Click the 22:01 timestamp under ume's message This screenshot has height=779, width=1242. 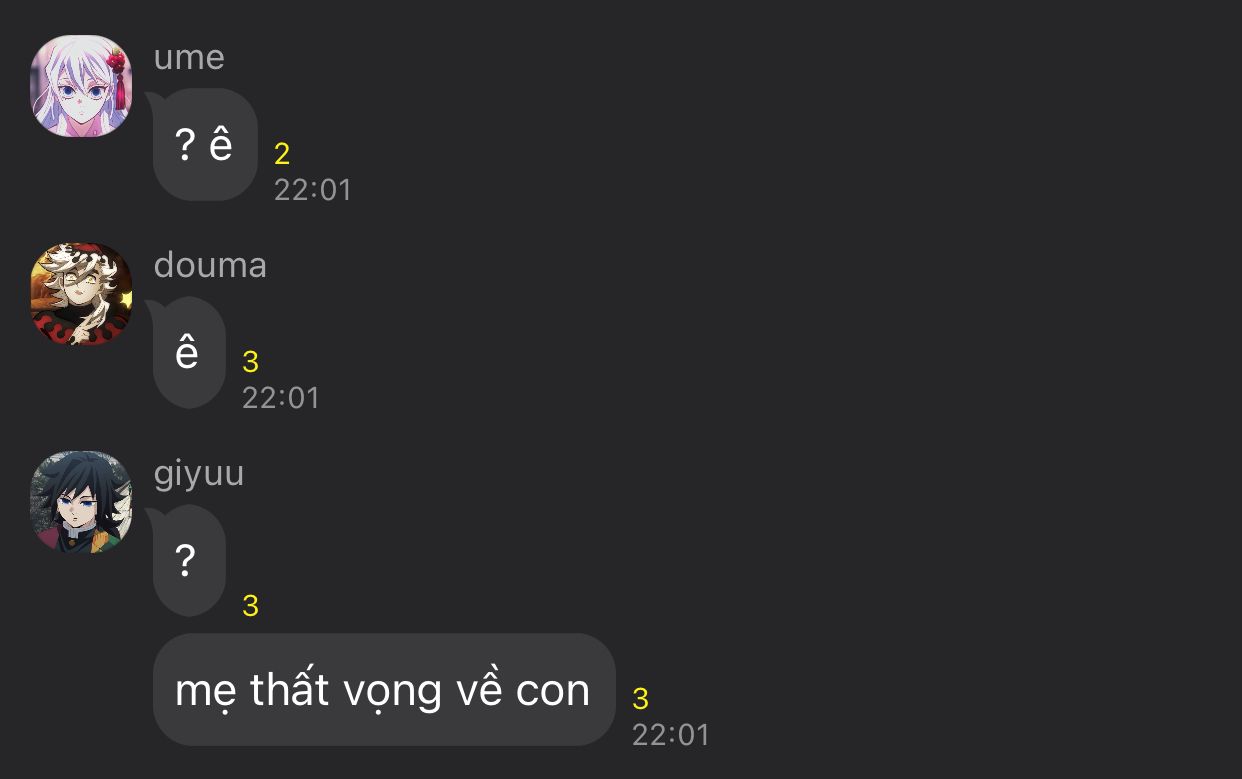coord(313,190)
